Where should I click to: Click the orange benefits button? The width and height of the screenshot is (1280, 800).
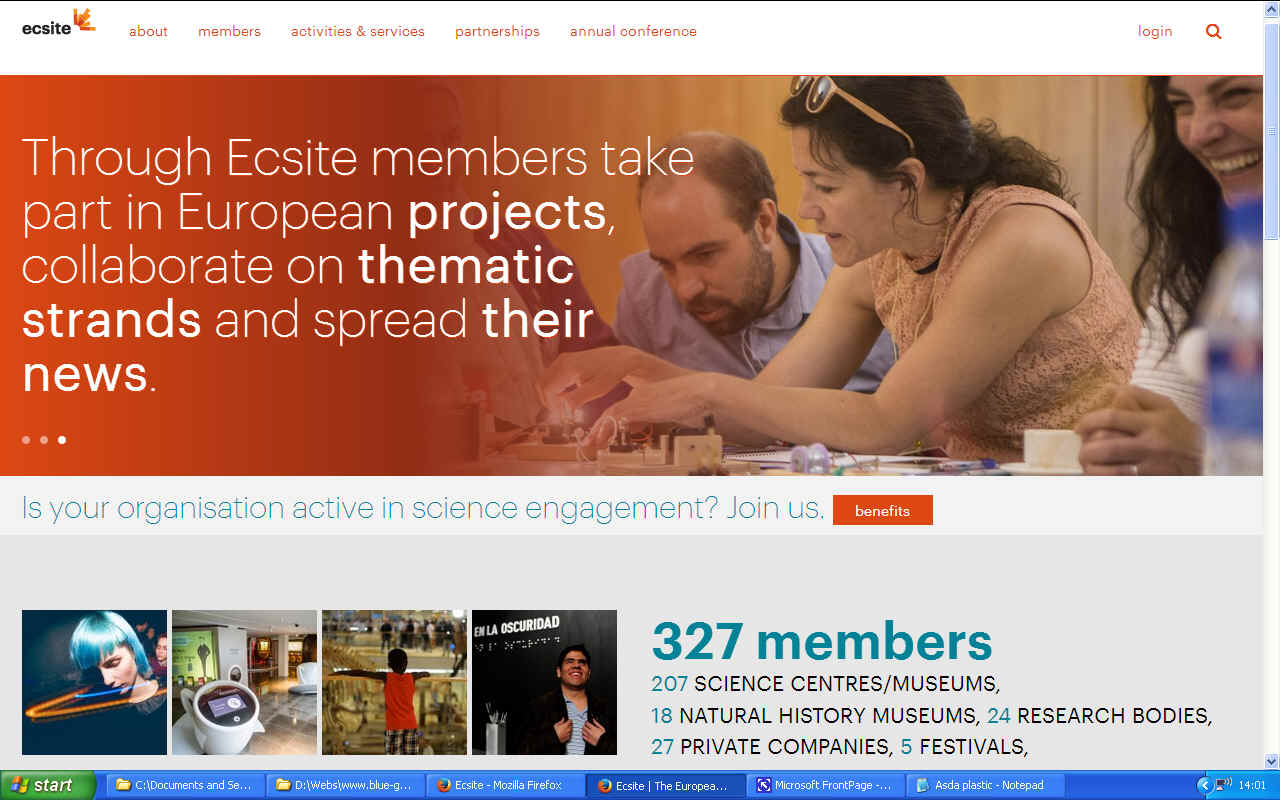[x=883, y=510]
